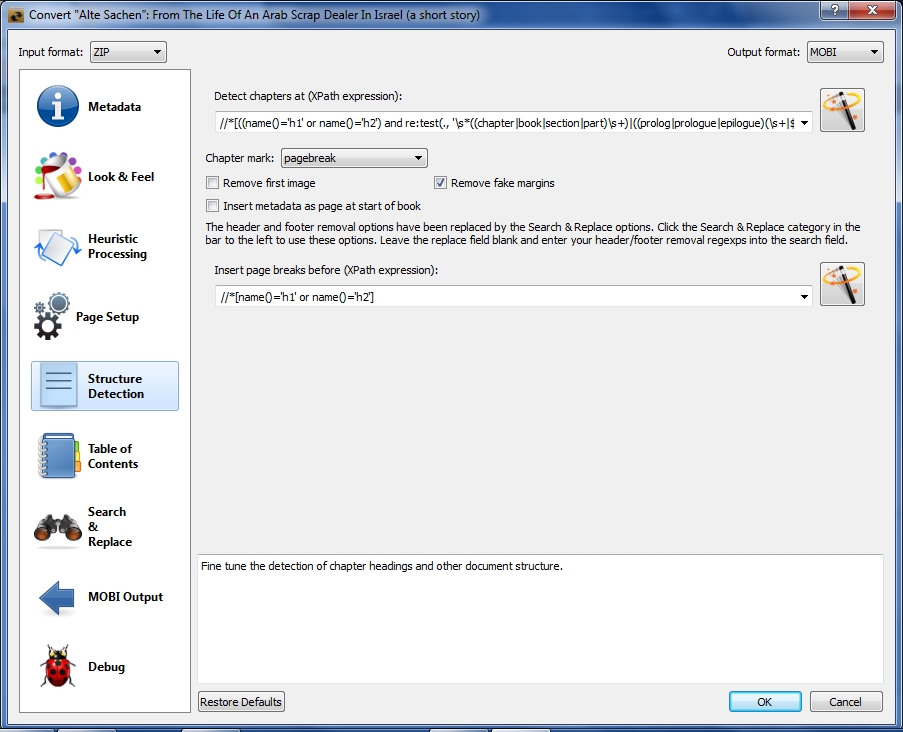Enable Insert metadata as page checkbox
Image resolution: width=903 pixels, height=732 pixels.
[213, 206]
